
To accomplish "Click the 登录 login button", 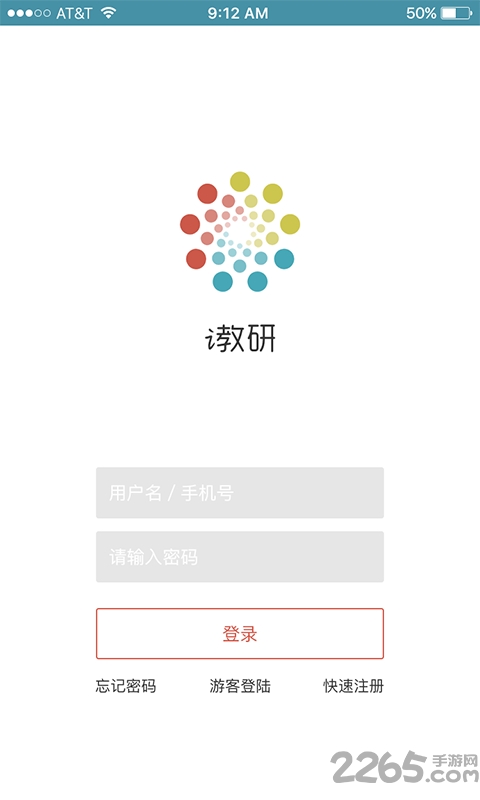I will tap(240, 634).
